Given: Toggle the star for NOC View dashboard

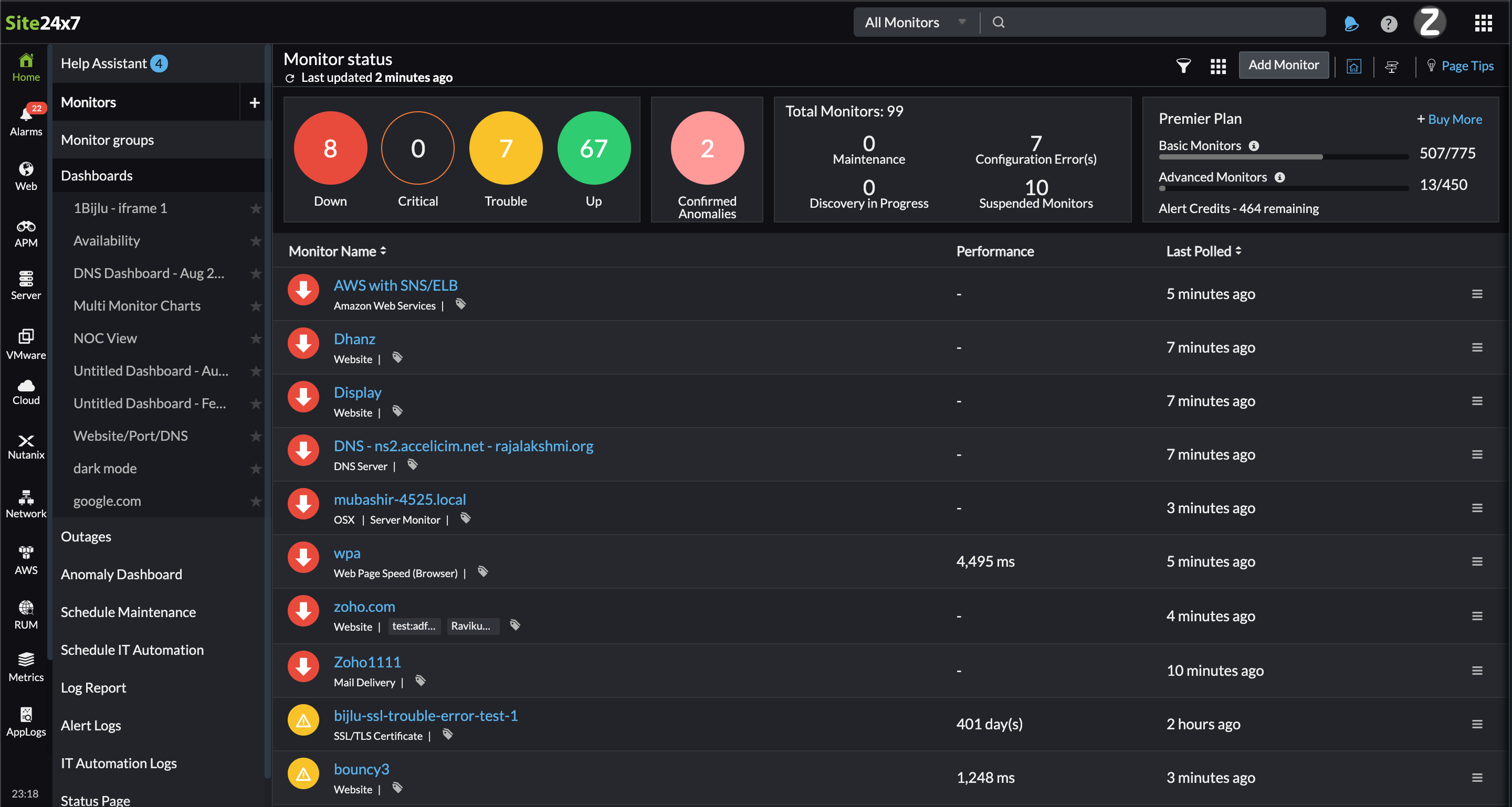Looking at the screenshot, I should coord(255,338).
